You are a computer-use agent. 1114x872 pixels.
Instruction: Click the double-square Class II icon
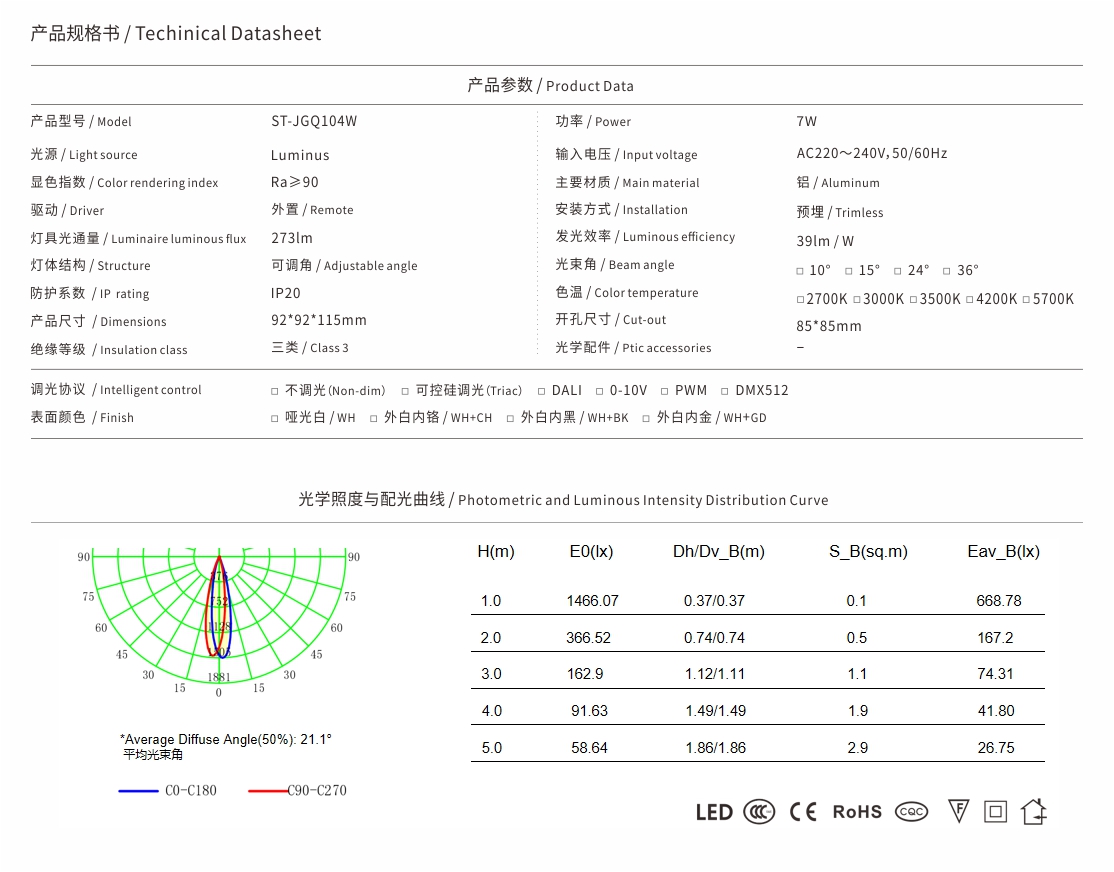tap(995, 812)
